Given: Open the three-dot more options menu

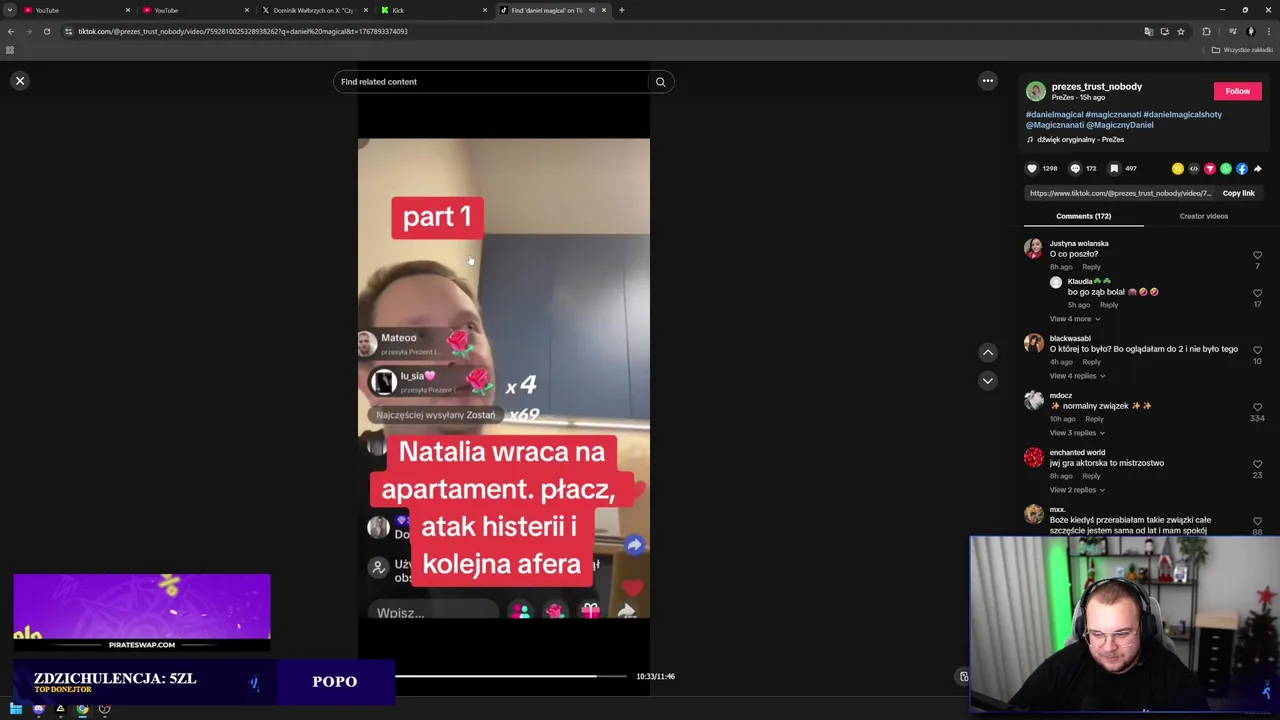Looking at the screenshot, I should (988, 81).
